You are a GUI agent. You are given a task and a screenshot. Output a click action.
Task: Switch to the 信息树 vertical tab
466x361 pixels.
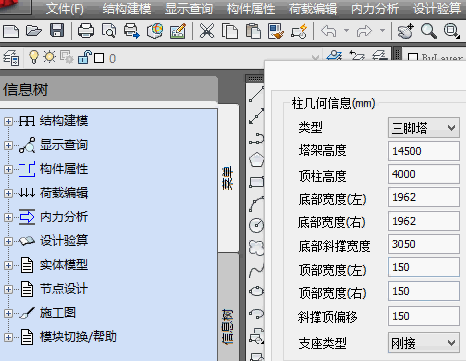tap(228, 327)
